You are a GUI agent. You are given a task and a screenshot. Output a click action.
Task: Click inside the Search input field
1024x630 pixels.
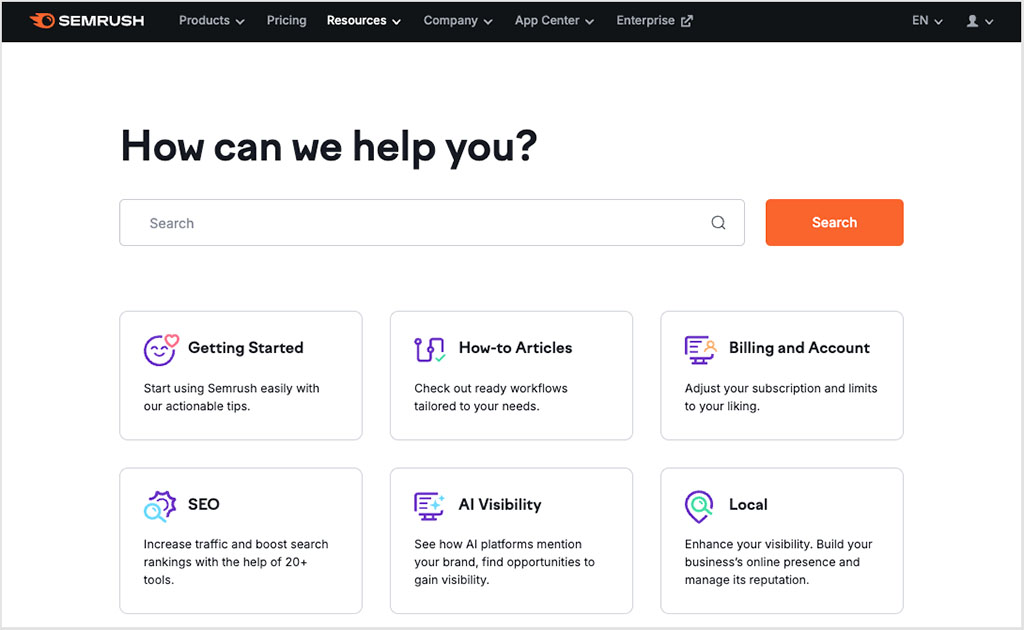(400, 222)
